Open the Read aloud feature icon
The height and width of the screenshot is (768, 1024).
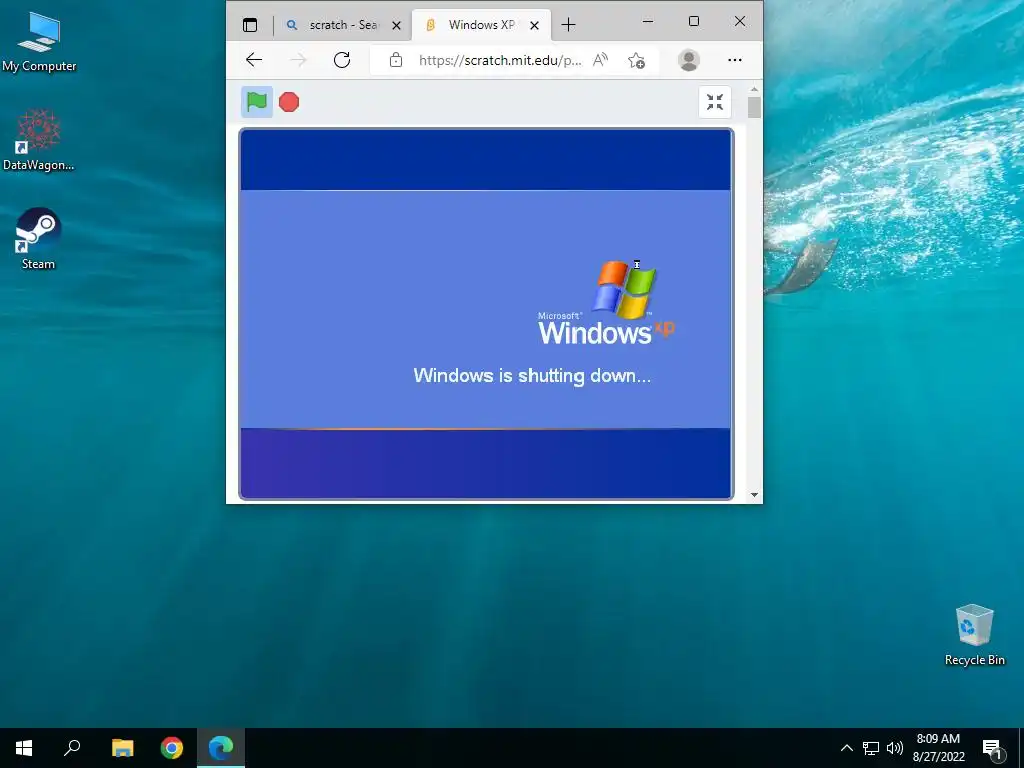click(x=600, y=60)
